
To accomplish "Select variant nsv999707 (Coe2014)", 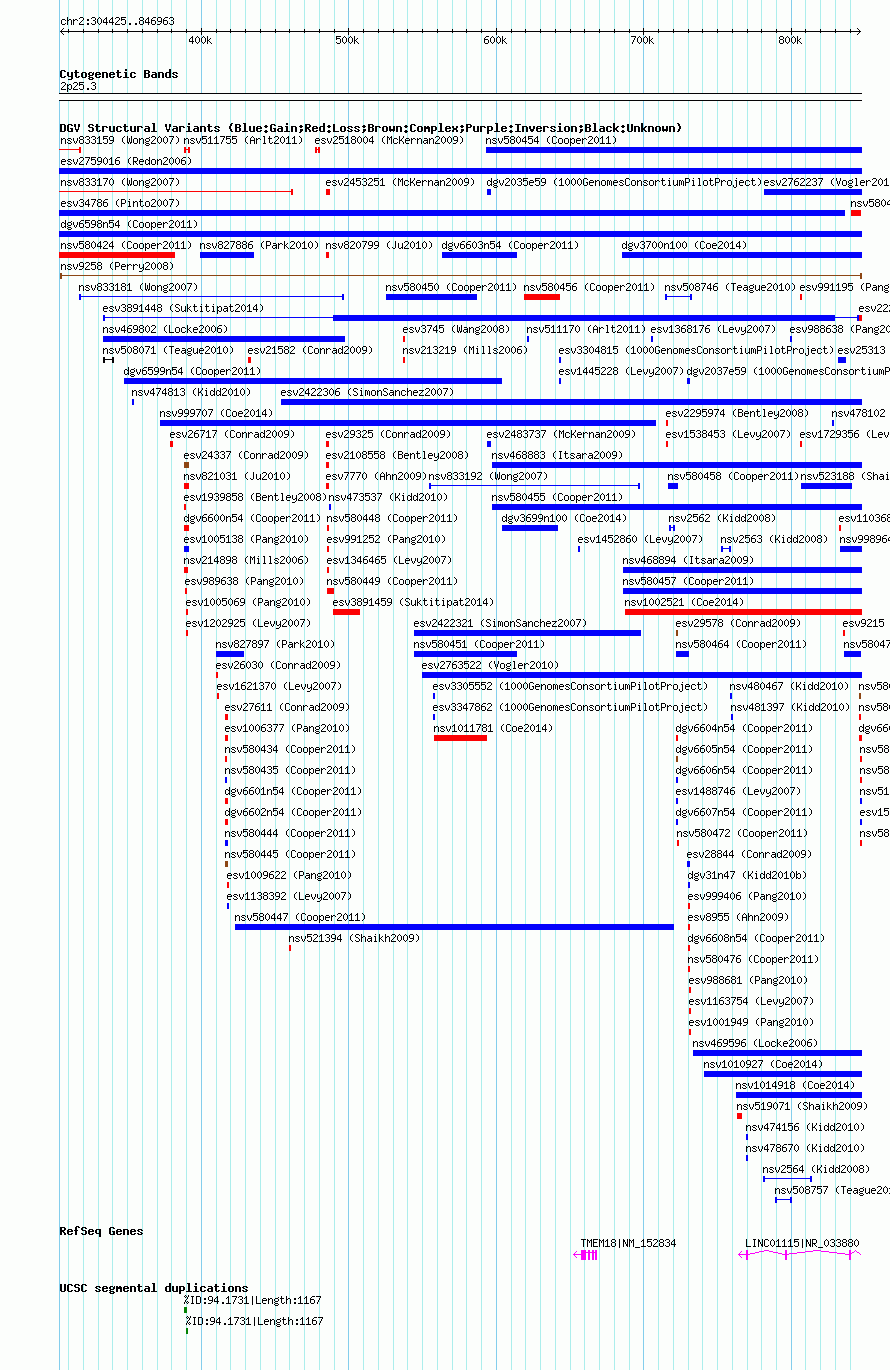I will click(x=408, y=423).
